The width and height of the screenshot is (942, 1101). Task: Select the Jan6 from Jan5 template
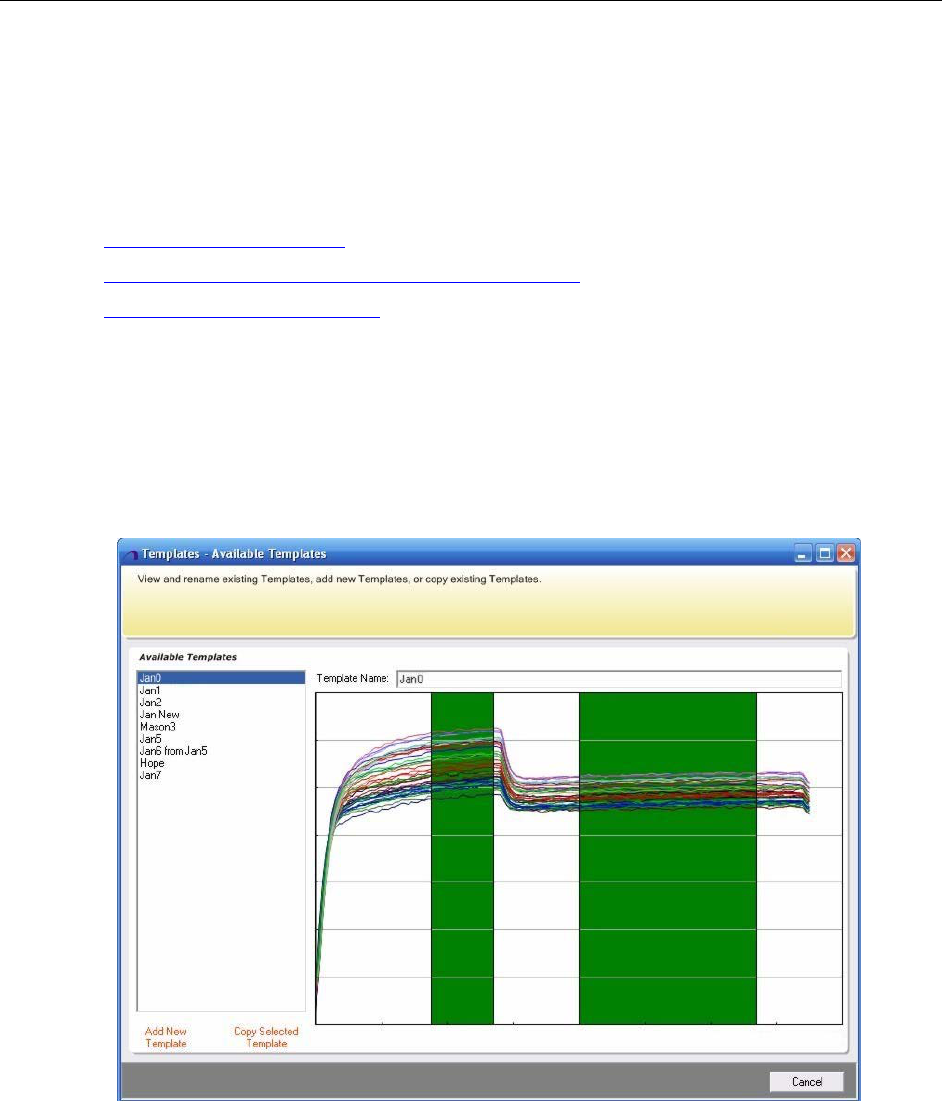pyautogui.click(x=173, y=751)
